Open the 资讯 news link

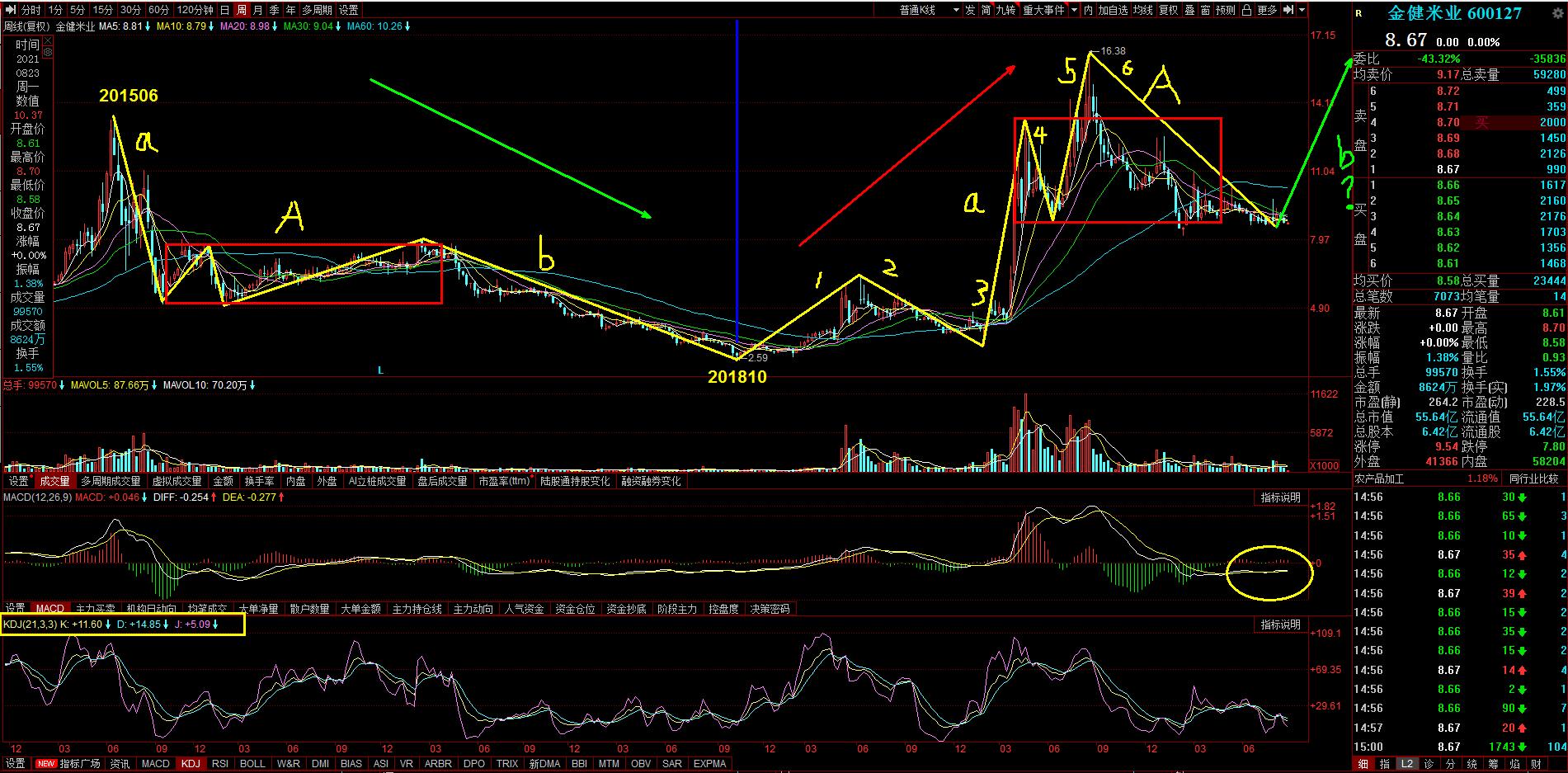(120, 764)
